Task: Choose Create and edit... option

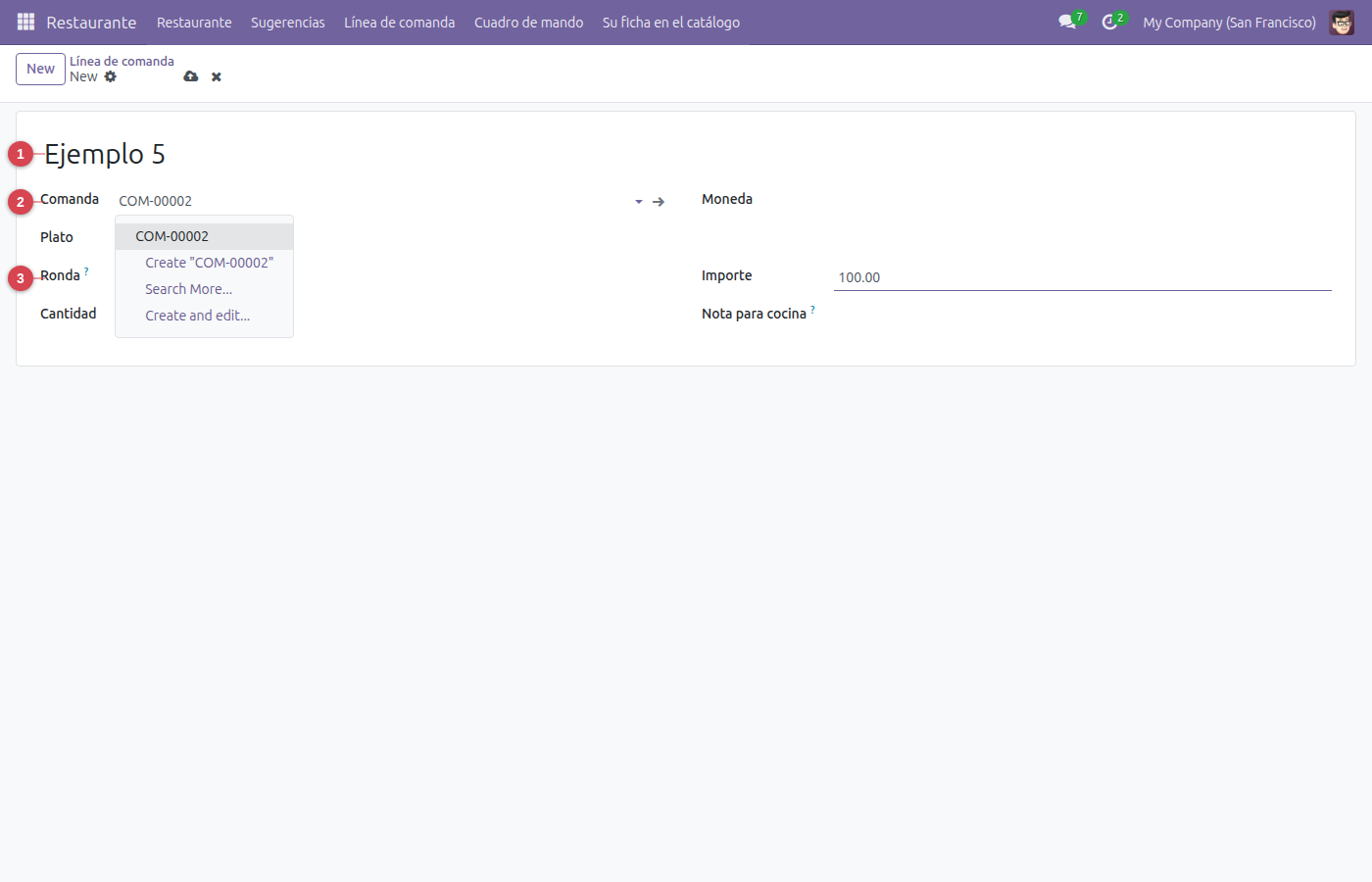Action: pyautogui.click(x=204, y=316)
